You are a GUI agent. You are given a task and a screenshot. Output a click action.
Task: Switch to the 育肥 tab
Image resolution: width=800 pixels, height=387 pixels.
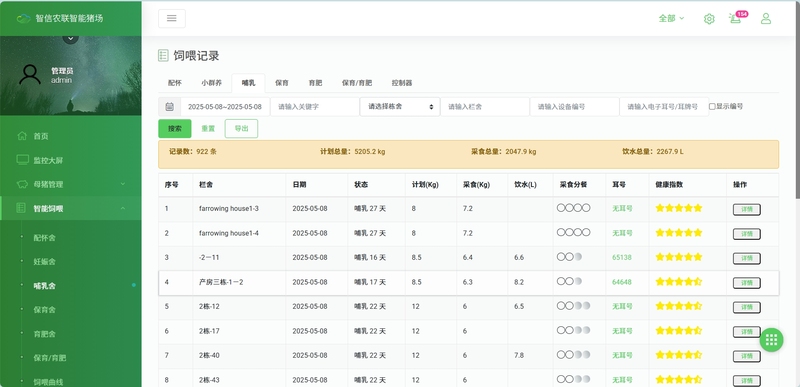[x=315, y=83]
